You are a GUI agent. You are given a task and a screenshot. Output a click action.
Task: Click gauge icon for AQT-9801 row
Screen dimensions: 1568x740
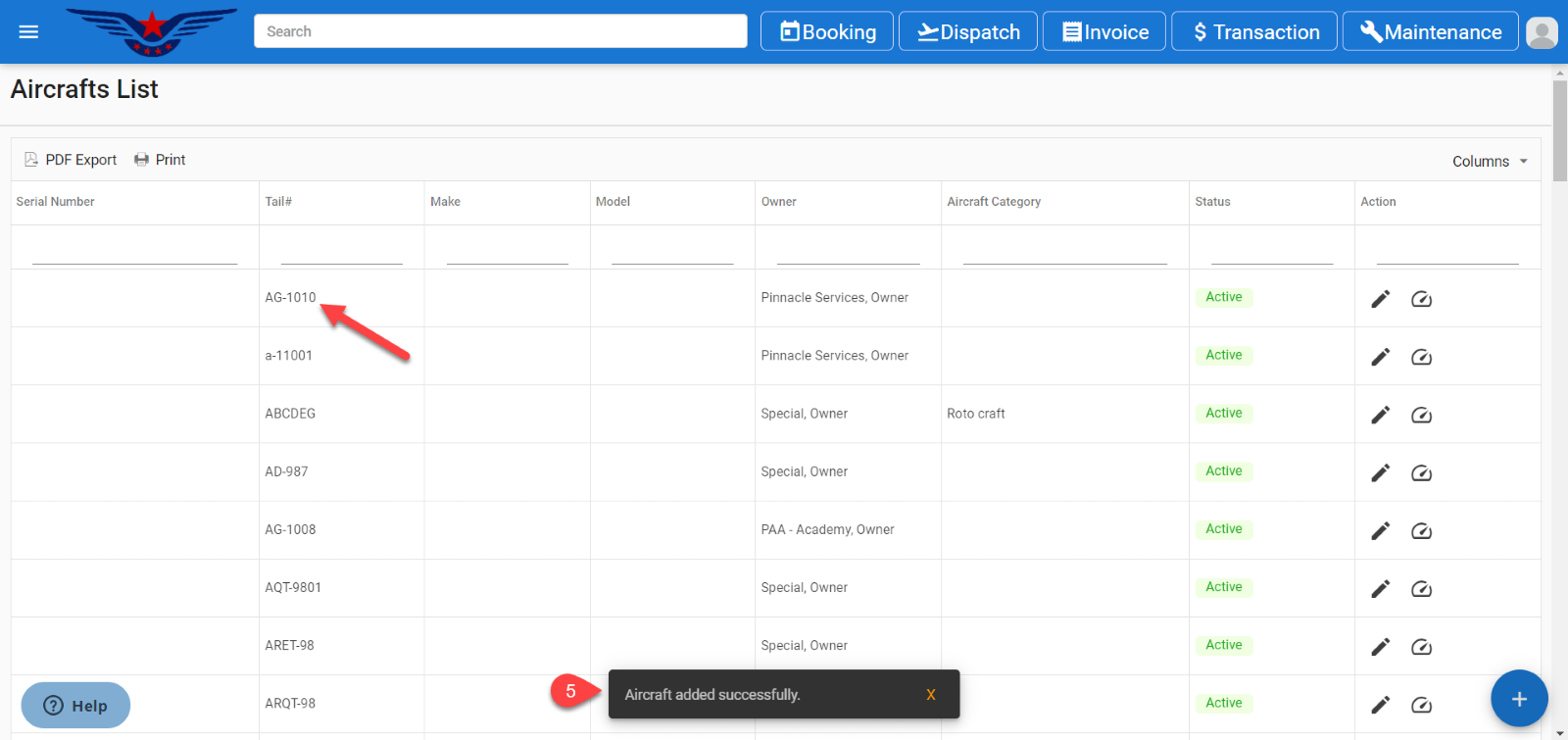point(1421,589)
